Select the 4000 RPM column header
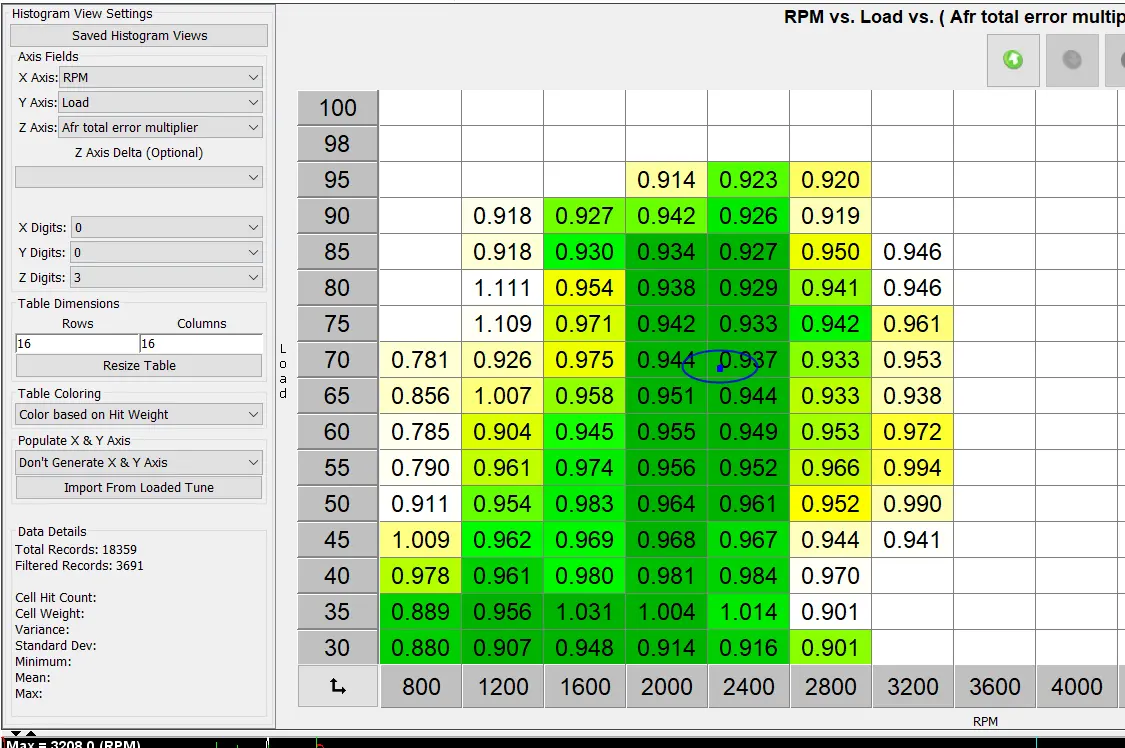Screen dimensions: 1125x748 (x=1076, y=686)
